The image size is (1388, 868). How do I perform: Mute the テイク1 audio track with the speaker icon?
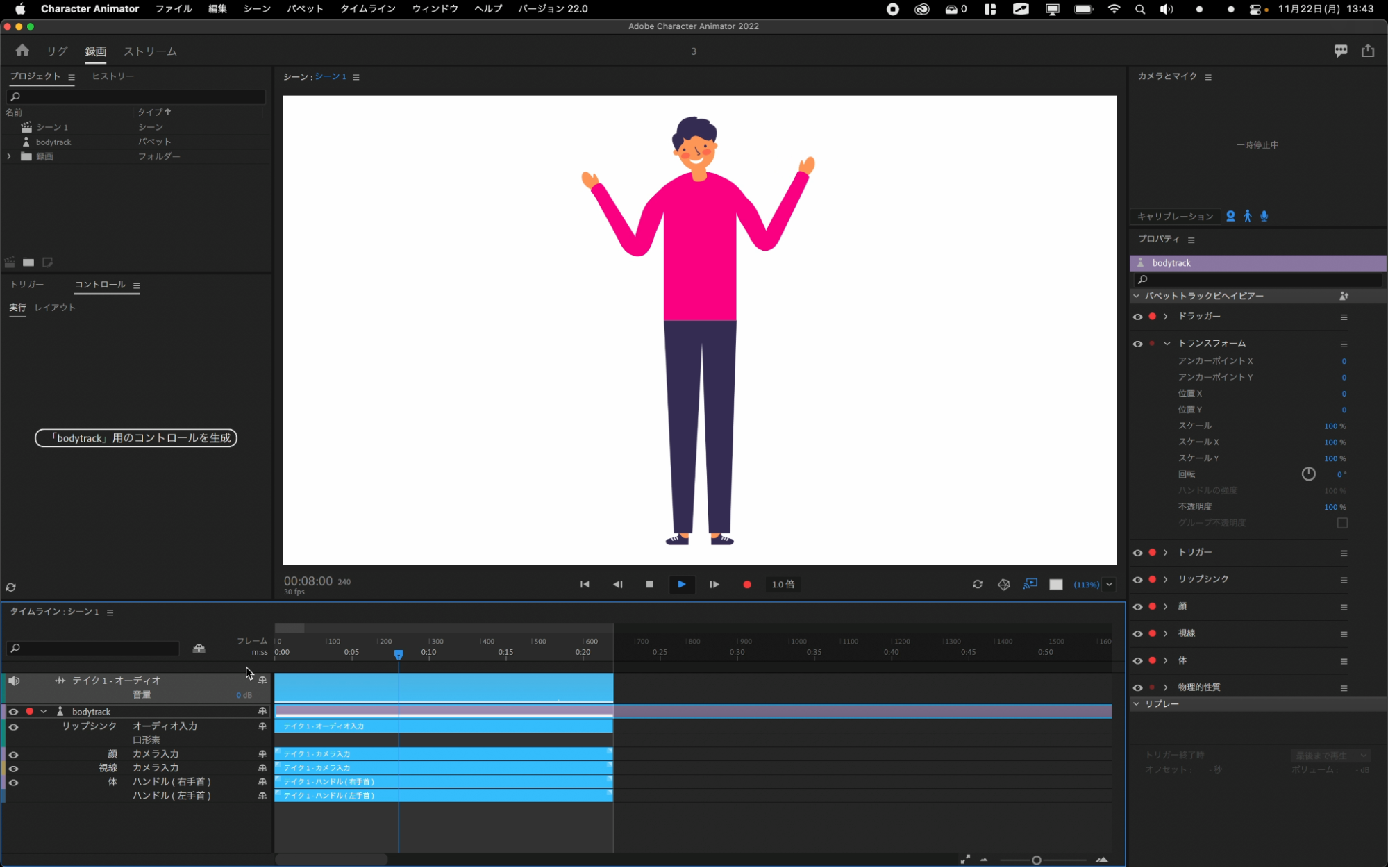coord(14,681)
